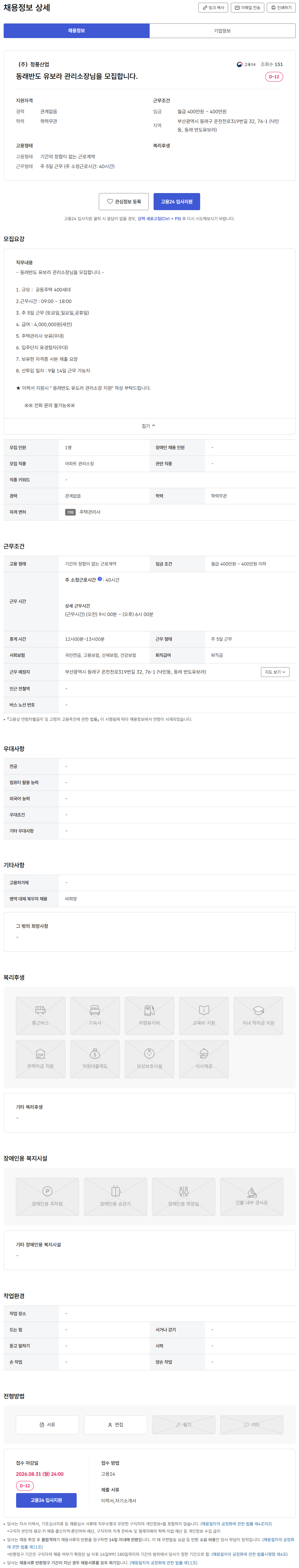Image resolution: width=299 pixels, height=1568 pixels.
Task: Click ※※ 전화 문의 불가능※※ notice
Action: 49,405
